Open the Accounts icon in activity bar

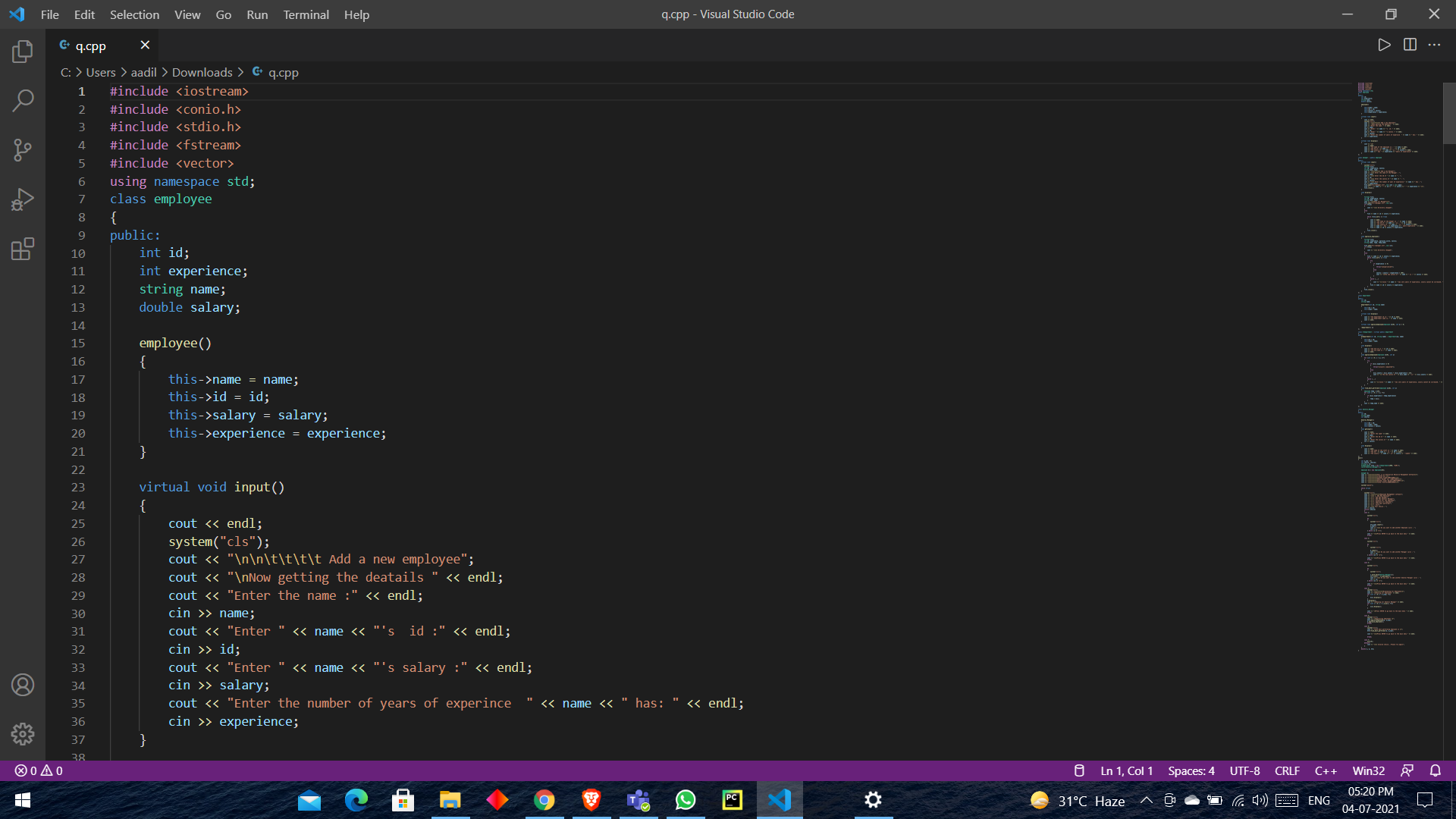point(23,685)
